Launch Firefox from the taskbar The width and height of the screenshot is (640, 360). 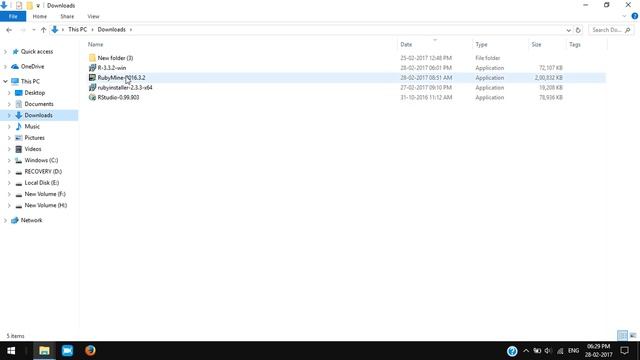(x=90, y=351)
